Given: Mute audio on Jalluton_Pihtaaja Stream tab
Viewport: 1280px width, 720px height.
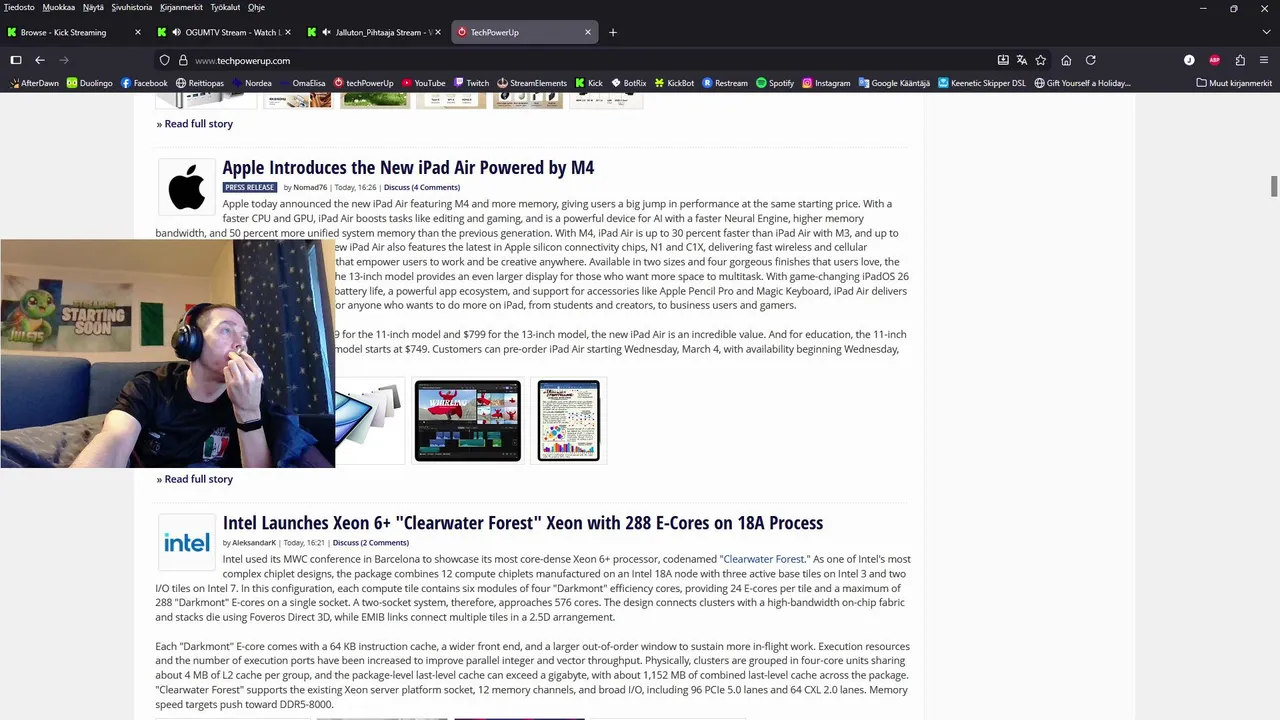Looking at the screenshot, I should click(x=327, y=32).
